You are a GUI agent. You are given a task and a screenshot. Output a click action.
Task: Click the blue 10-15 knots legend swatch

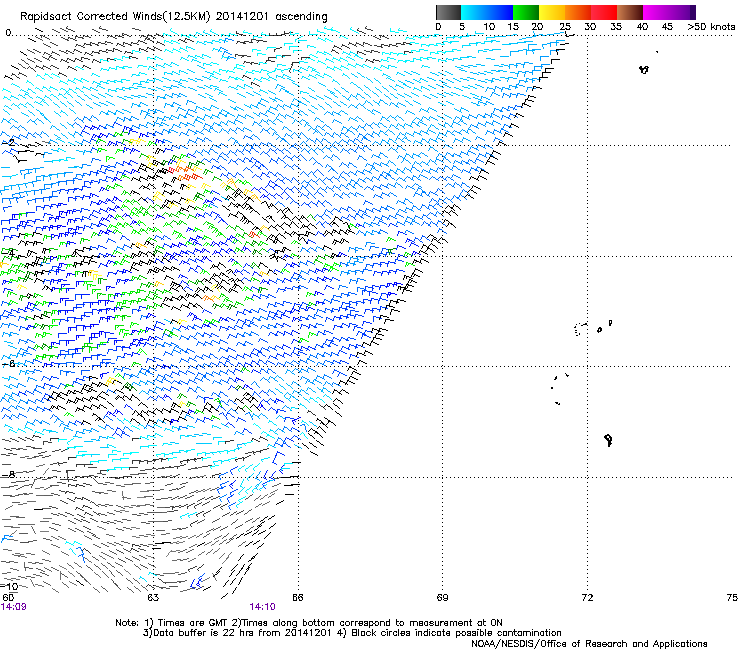(x=500, y=12)
